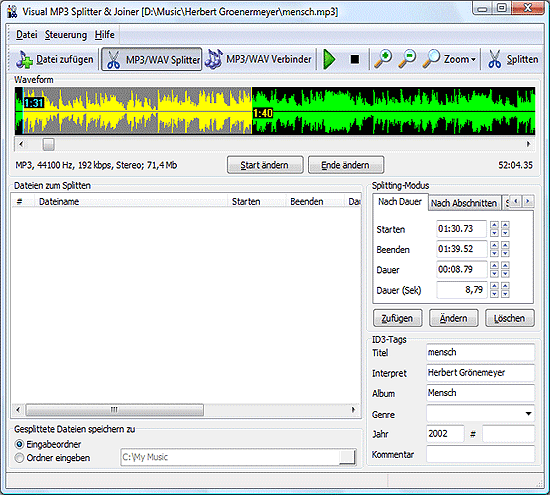Show more splitting-mode tabs with right arrow
This screenshot has width=550, height=495.
pos(528,201)
